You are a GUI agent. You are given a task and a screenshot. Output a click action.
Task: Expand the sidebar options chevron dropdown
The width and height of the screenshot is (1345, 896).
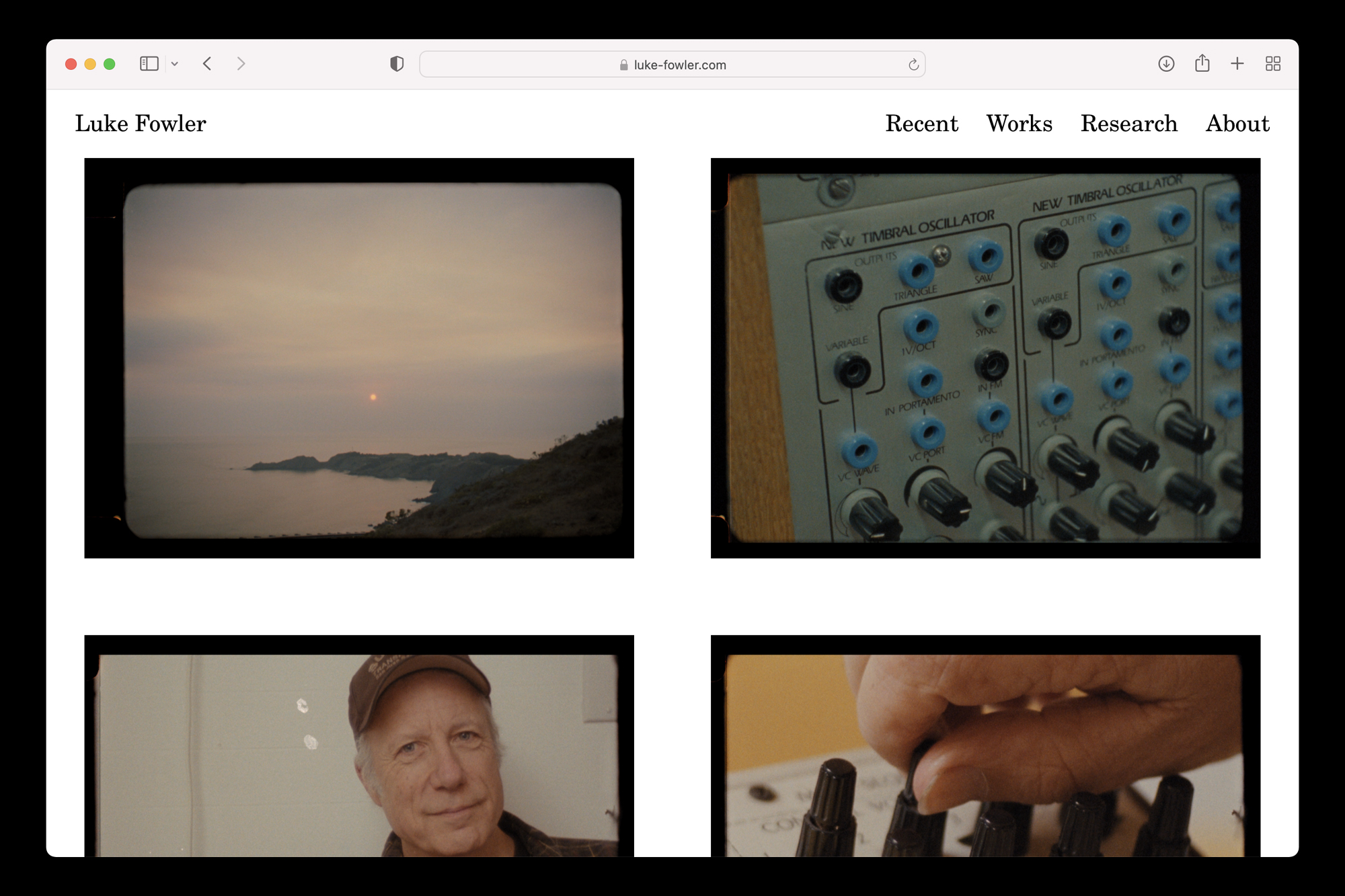[175, 65]
